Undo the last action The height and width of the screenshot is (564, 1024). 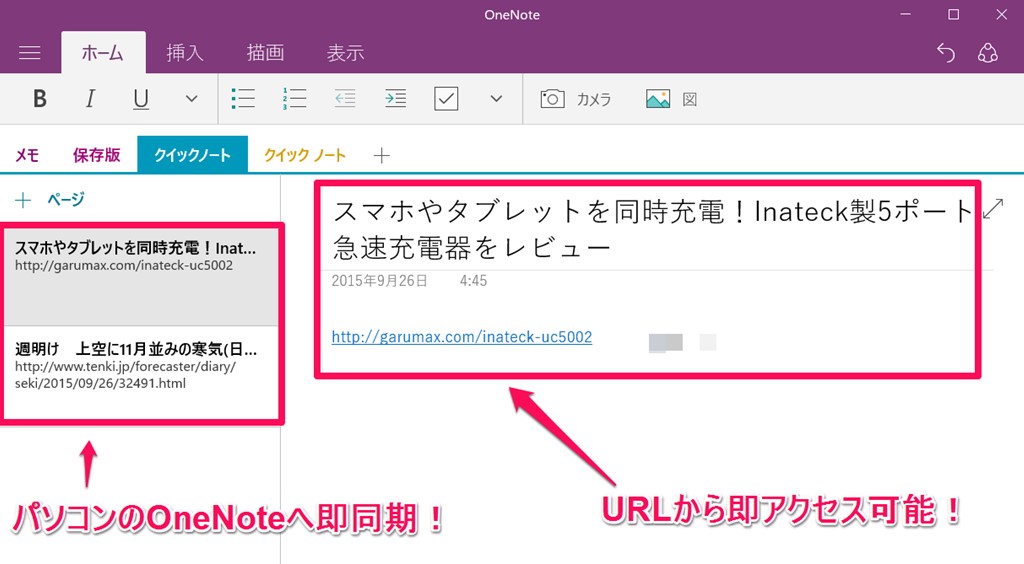pos(945,53)
